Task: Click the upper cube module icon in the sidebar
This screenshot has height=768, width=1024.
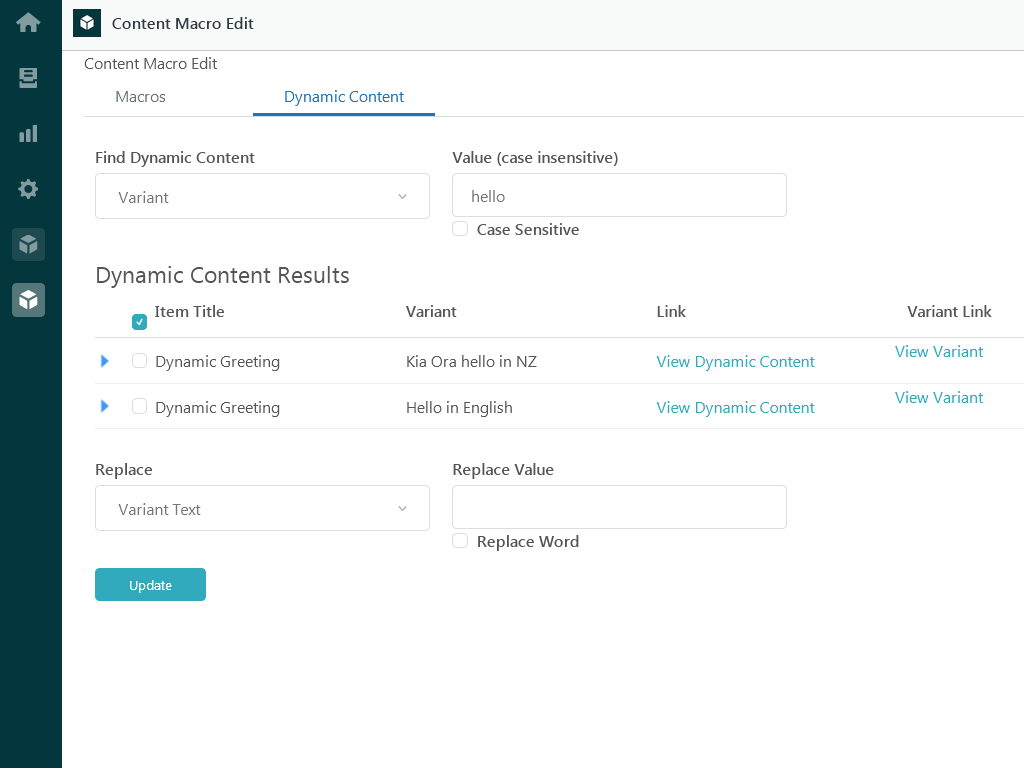Action: tap(28, 244)
